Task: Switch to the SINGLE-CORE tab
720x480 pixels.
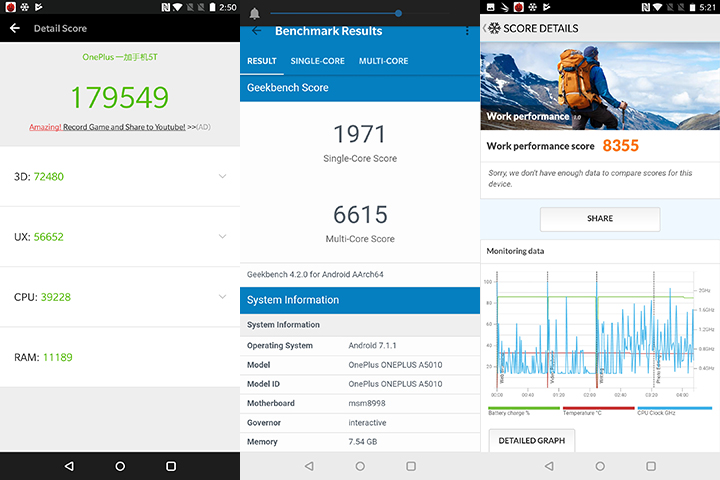Action: (317, 61)
